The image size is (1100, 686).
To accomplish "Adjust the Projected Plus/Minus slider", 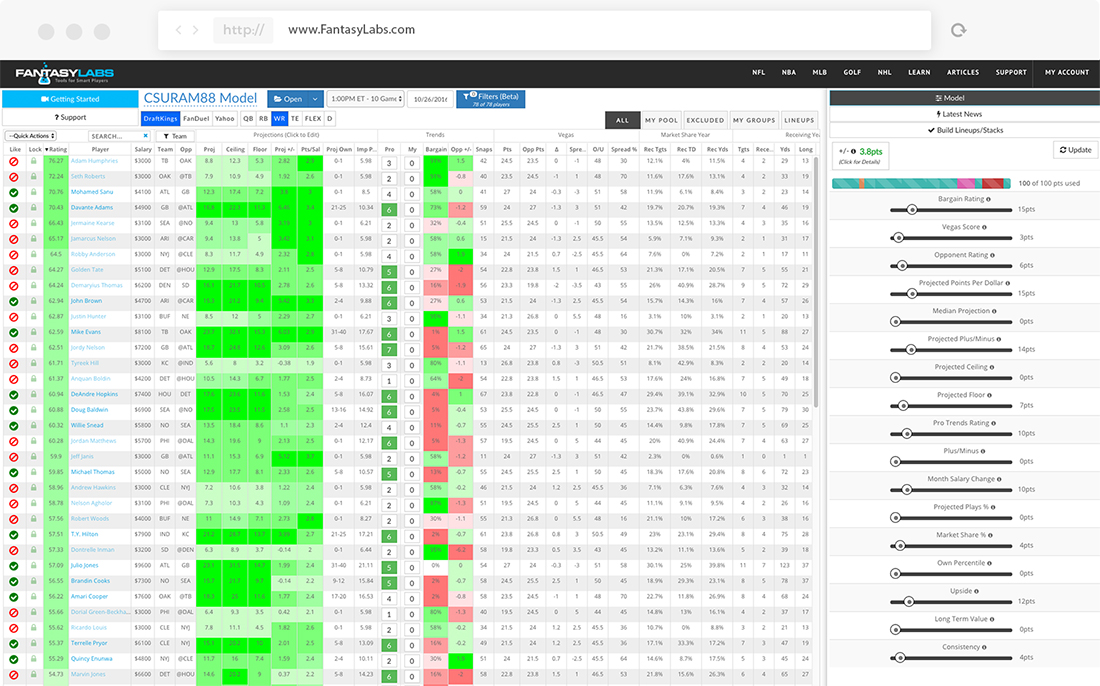I will tap(911, 349).
